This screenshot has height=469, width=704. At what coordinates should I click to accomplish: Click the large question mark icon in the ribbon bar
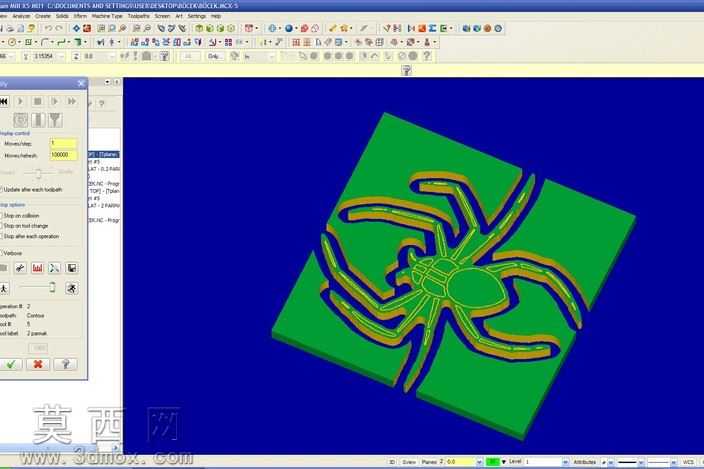(x=427, y=56)
